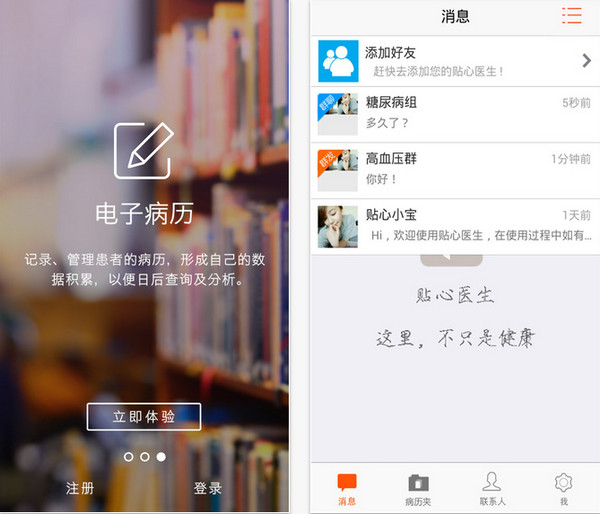Screen dimensions: 600x514
Task: Click the 消息 header title
Action: [x=455, y=16]
